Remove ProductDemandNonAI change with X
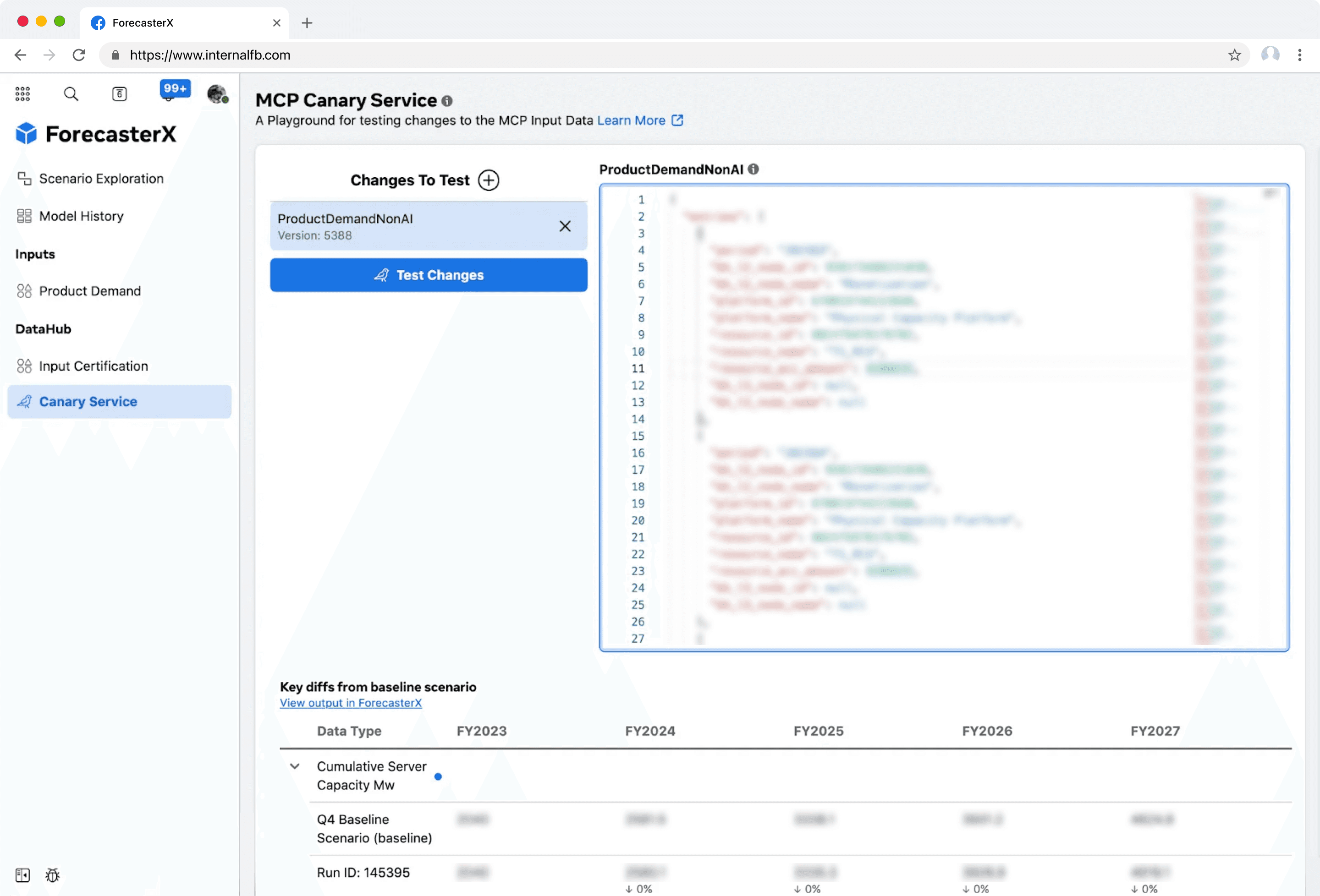1320x896 pixels. click(x=565, y=227)
